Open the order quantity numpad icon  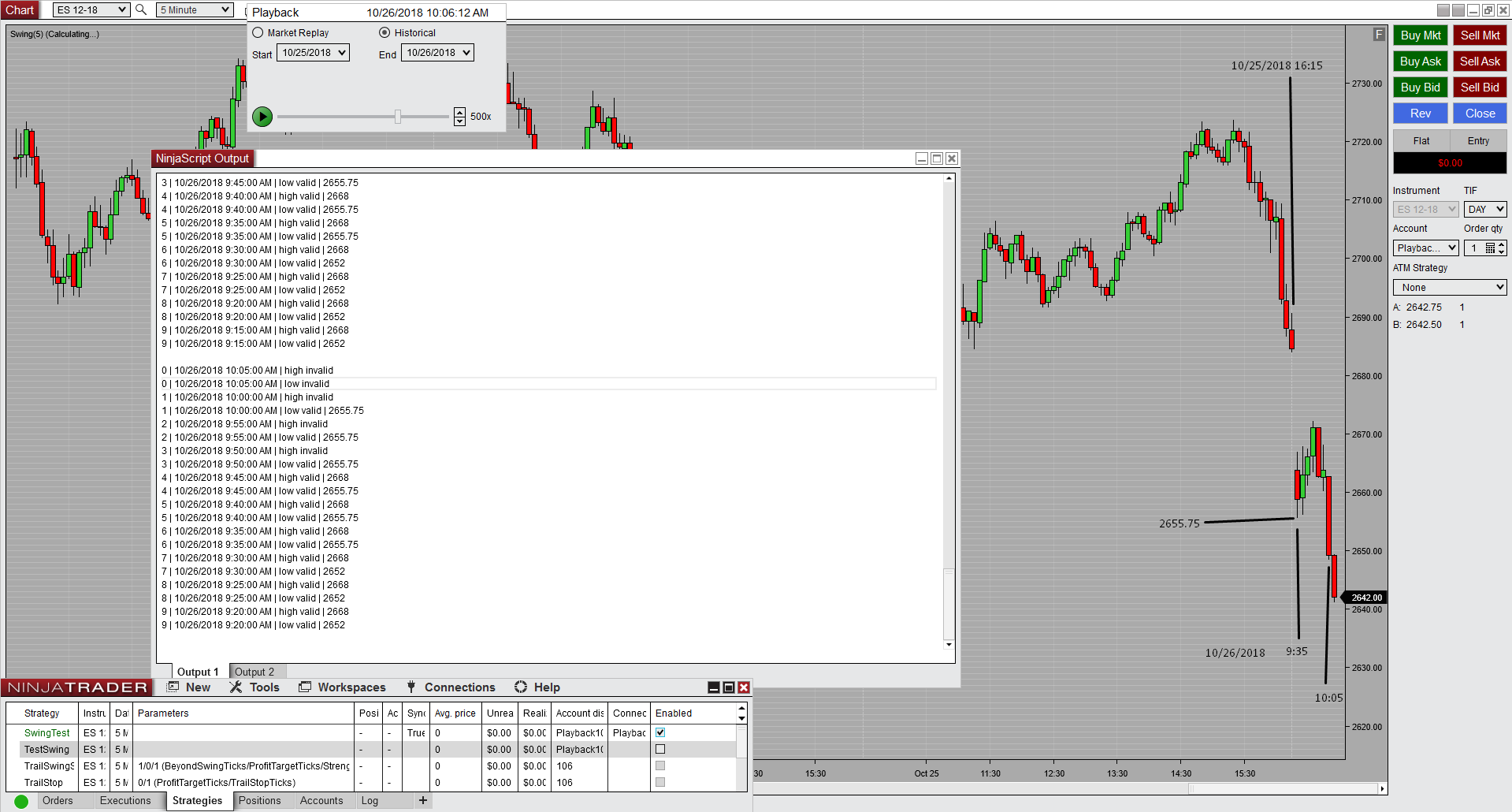pos(1490,248)
